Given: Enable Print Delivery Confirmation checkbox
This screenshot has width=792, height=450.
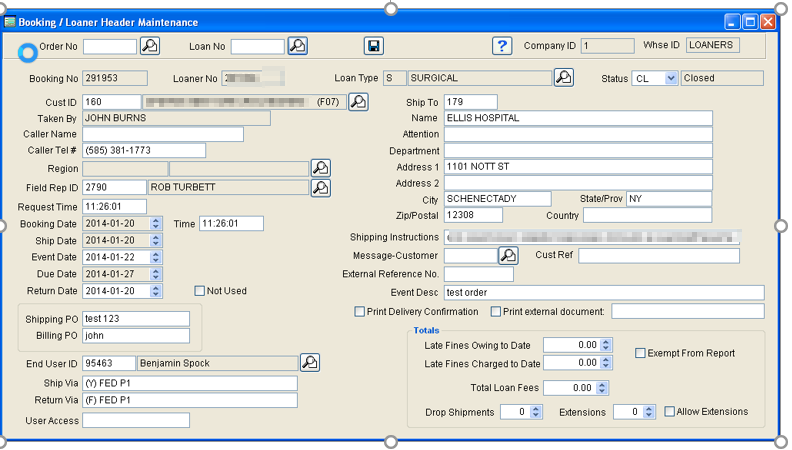Looking at the screenshot, I should (360, 312).
